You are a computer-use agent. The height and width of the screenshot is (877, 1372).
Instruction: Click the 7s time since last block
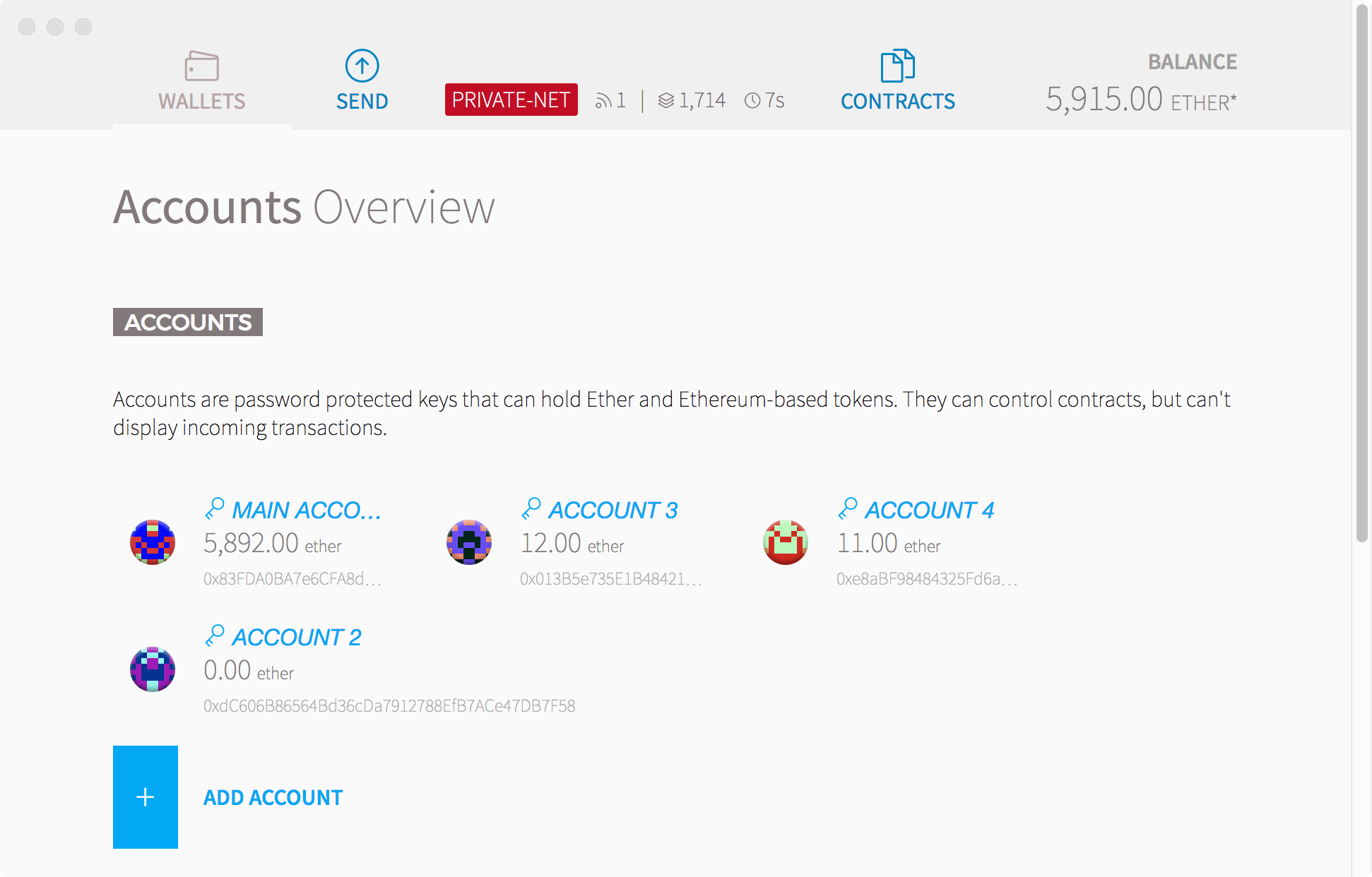point(774,100)
